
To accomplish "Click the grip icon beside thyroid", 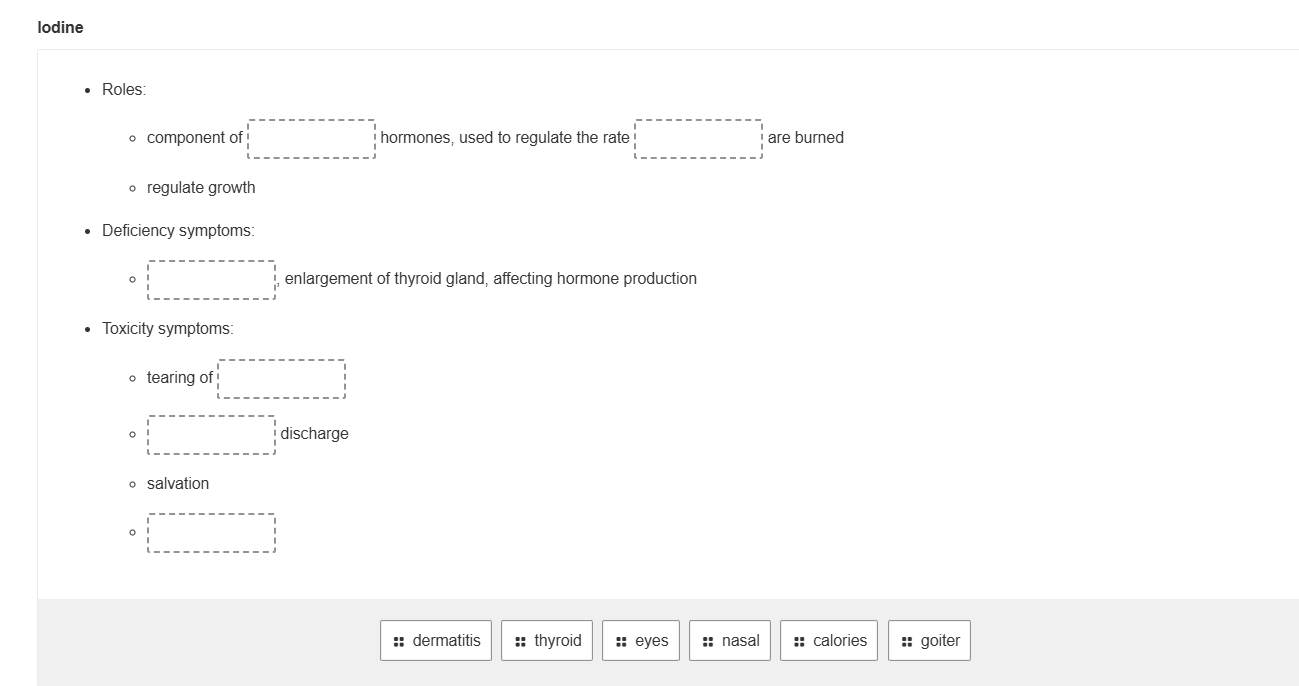I will (520, 641).
